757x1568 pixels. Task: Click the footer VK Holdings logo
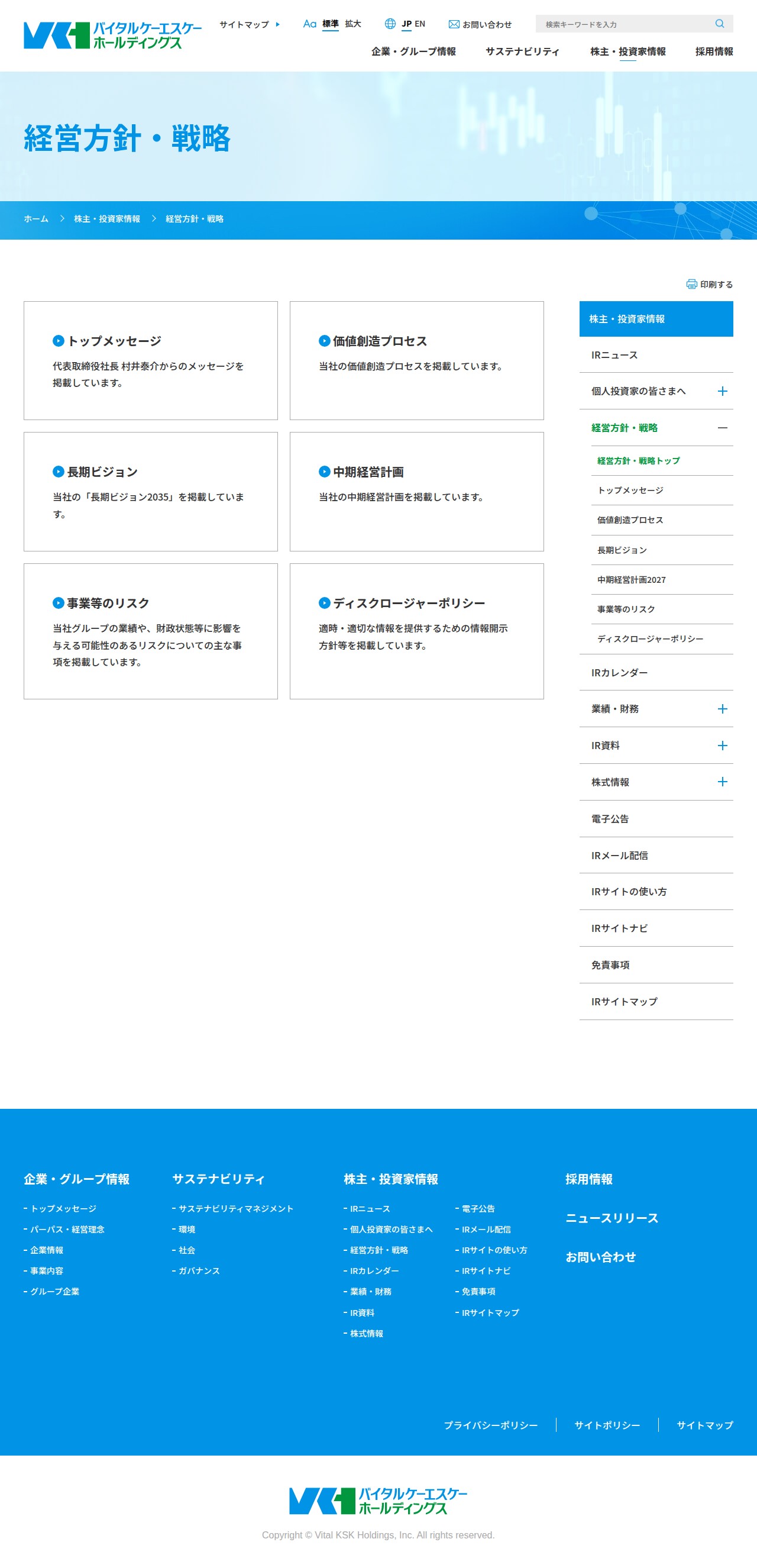click(x=378, y=1501)
